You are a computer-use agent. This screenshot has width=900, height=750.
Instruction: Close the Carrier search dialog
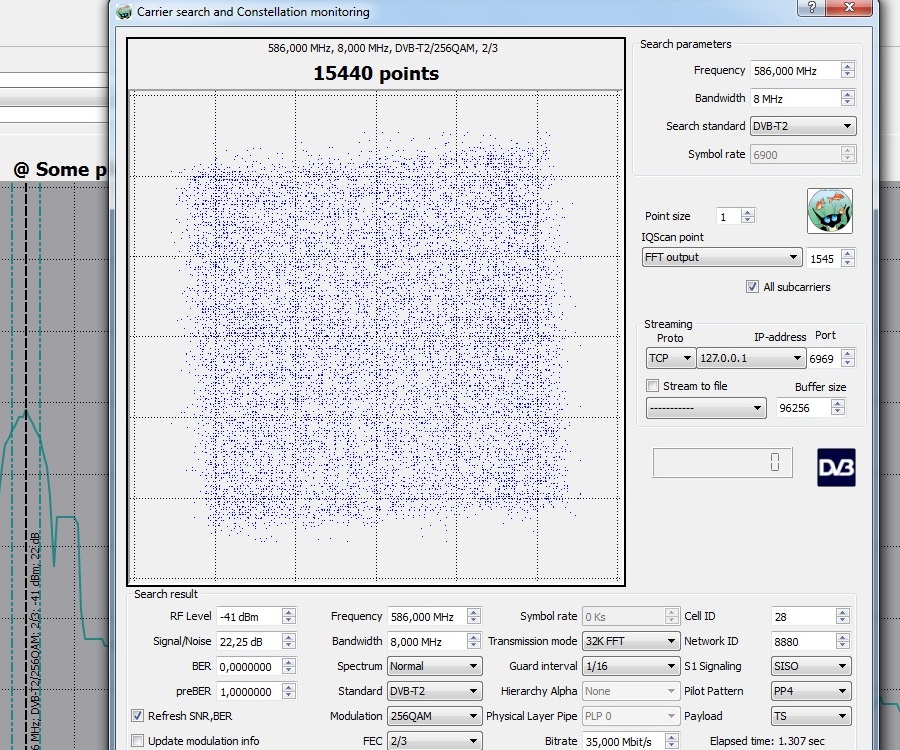tap(849, 7)
